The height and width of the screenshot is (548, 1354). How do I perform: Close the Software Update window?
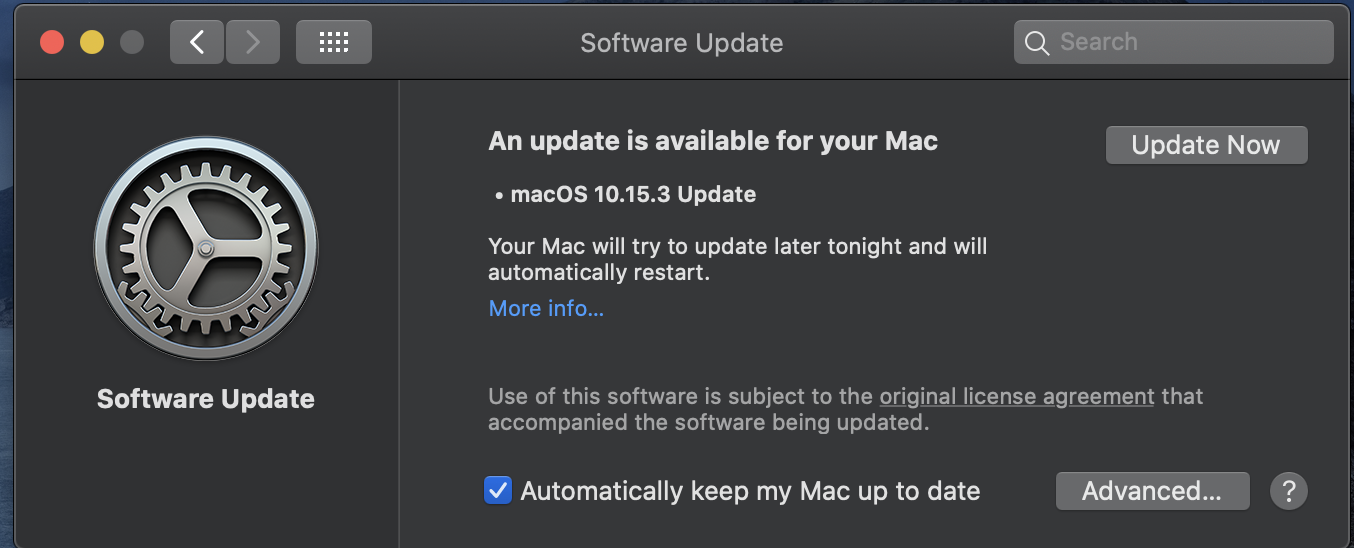click(52, 42)
